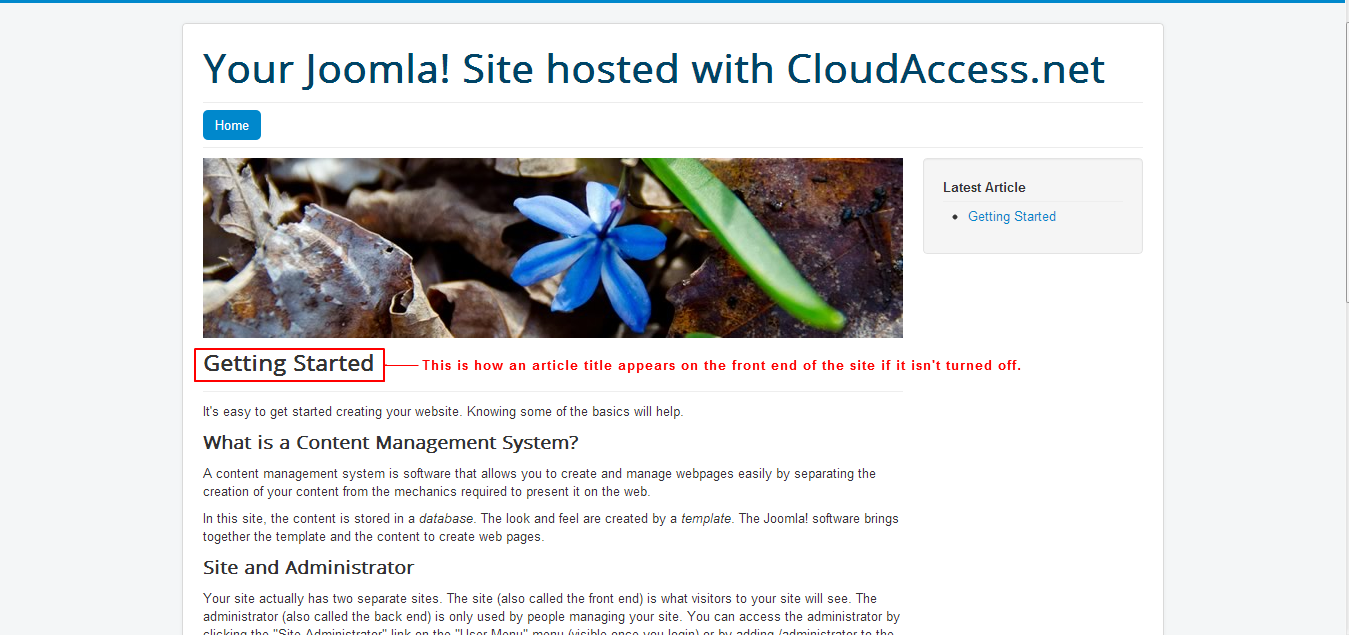Click the italic word database
Viewport: 1349px width, 635px height.
[446, 519]
